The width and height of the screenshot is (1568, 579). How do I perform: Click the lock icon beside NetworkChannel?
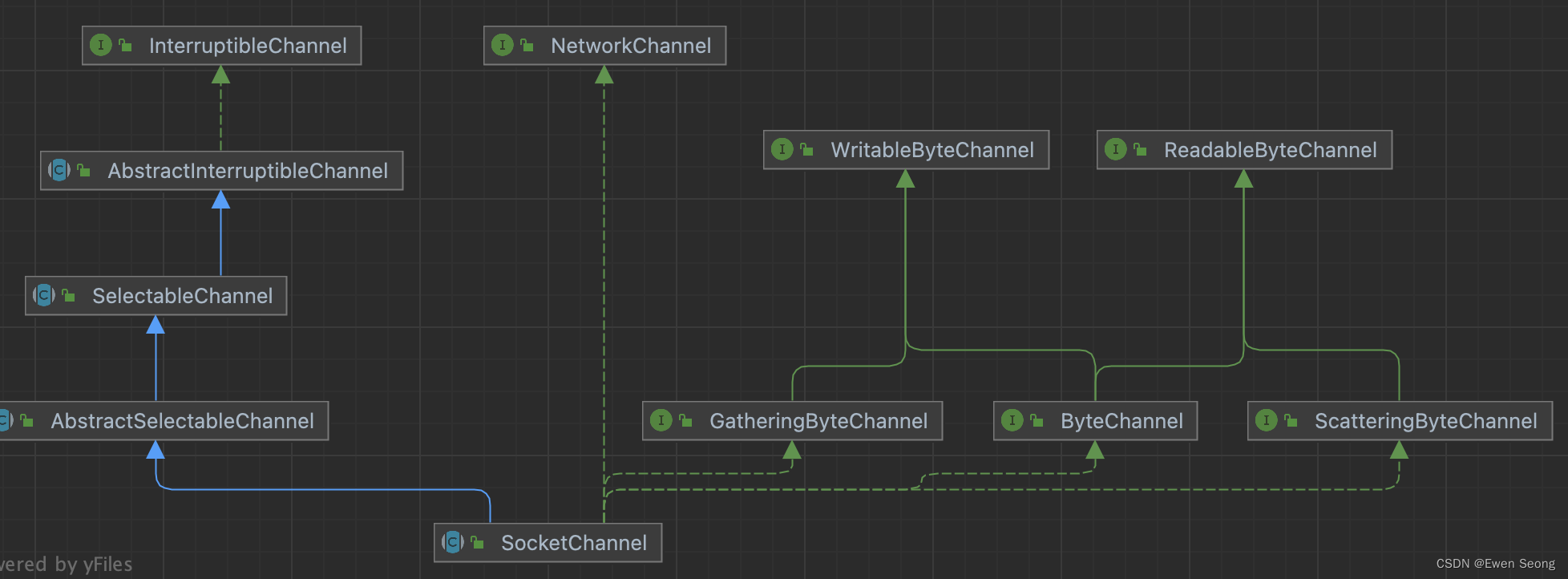pos(527,45)
